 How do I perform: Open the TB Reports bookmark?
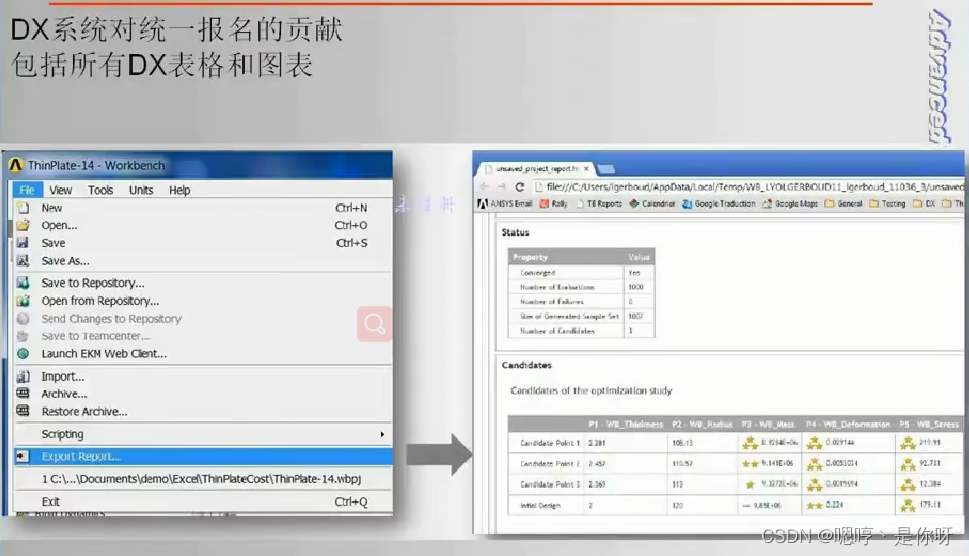pos(599,203)
